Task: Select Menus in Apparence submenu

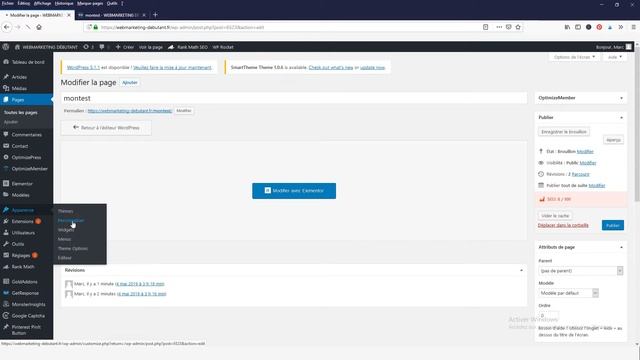Action: 64,239
